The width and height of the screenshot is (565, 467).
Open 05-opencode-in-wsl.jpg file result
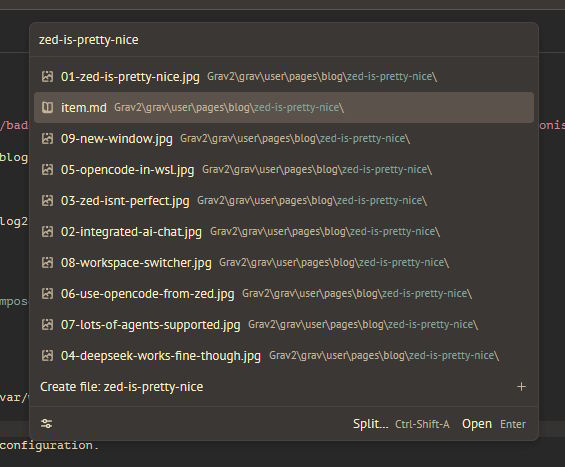[284, 169]
